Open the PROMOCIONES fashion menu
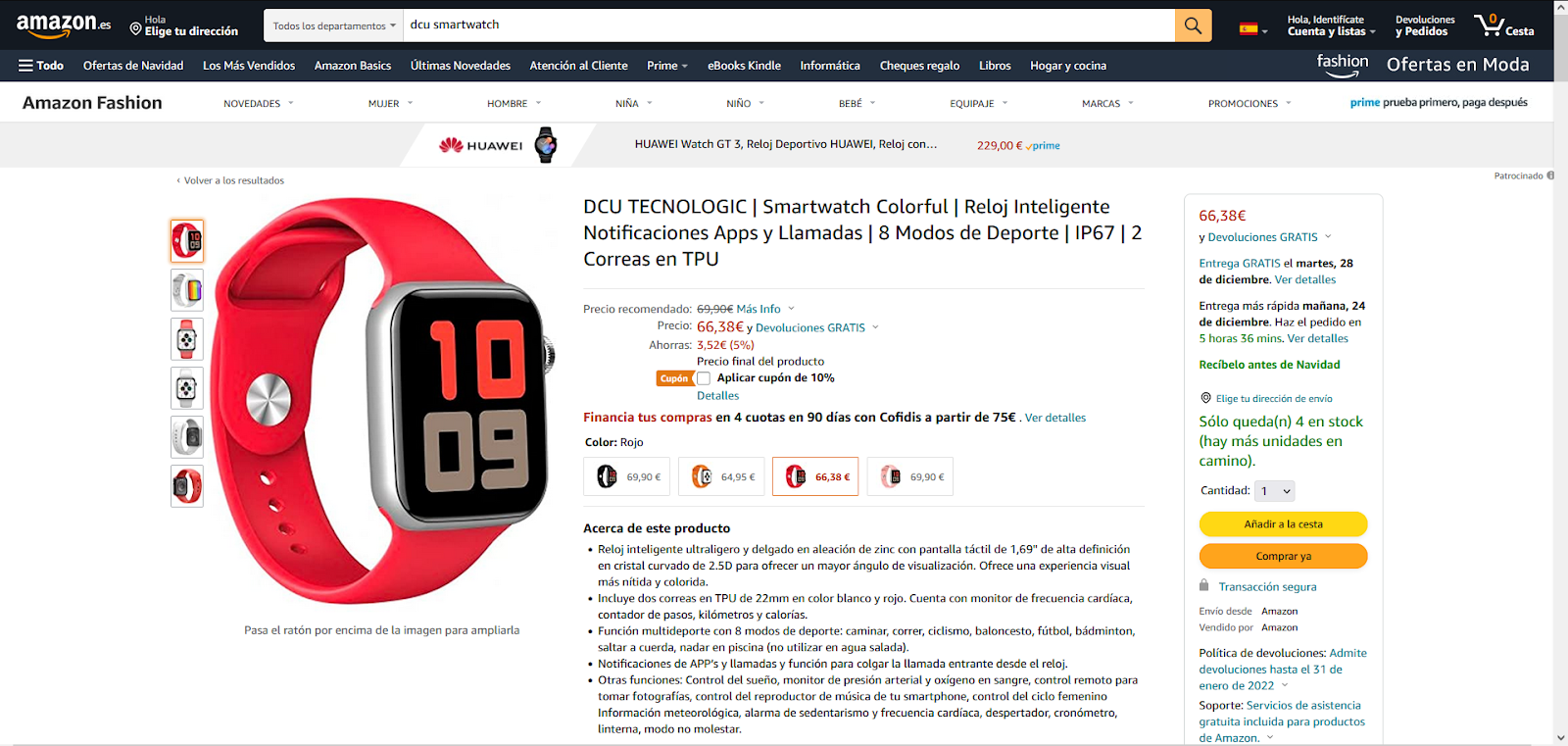 tap(1249, 103)
